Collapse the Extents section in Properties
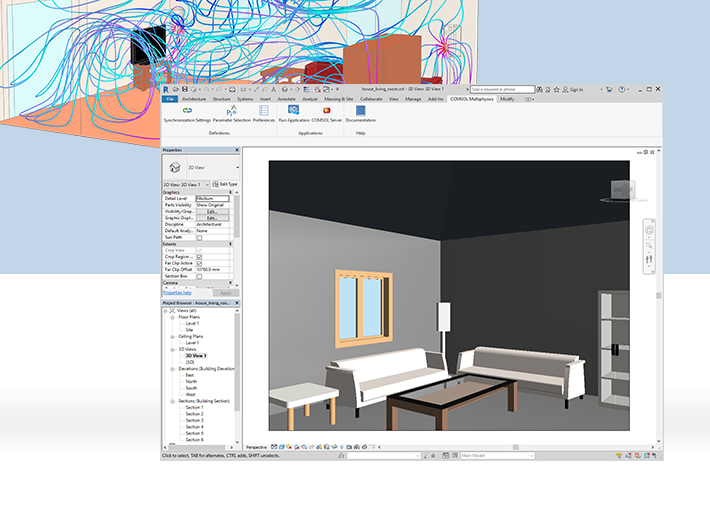Screen dimensions: 710x523 click(230, 244)
